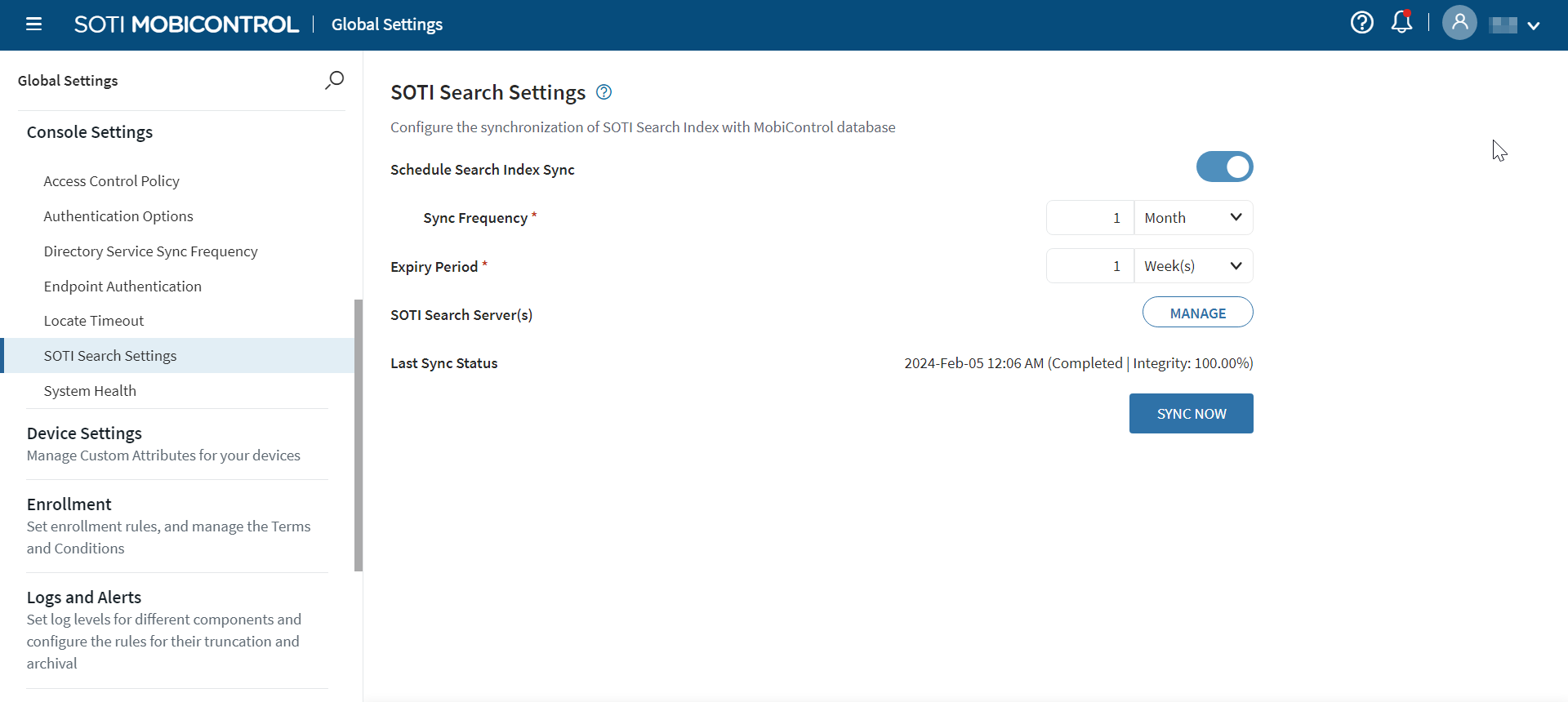1568x702 pixels.
Task: Click the sidebar vertical scrollbar
Action: coord(359,434)
